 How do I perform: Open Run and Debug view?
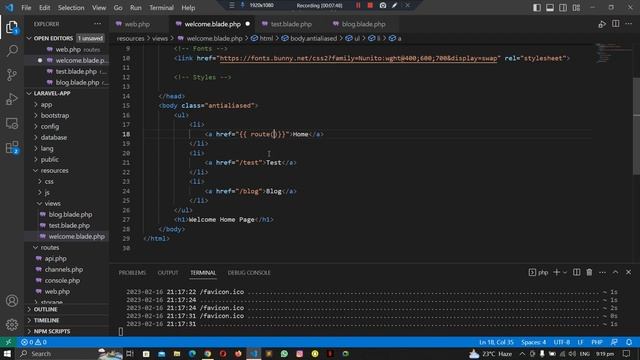tap(12, 99)
